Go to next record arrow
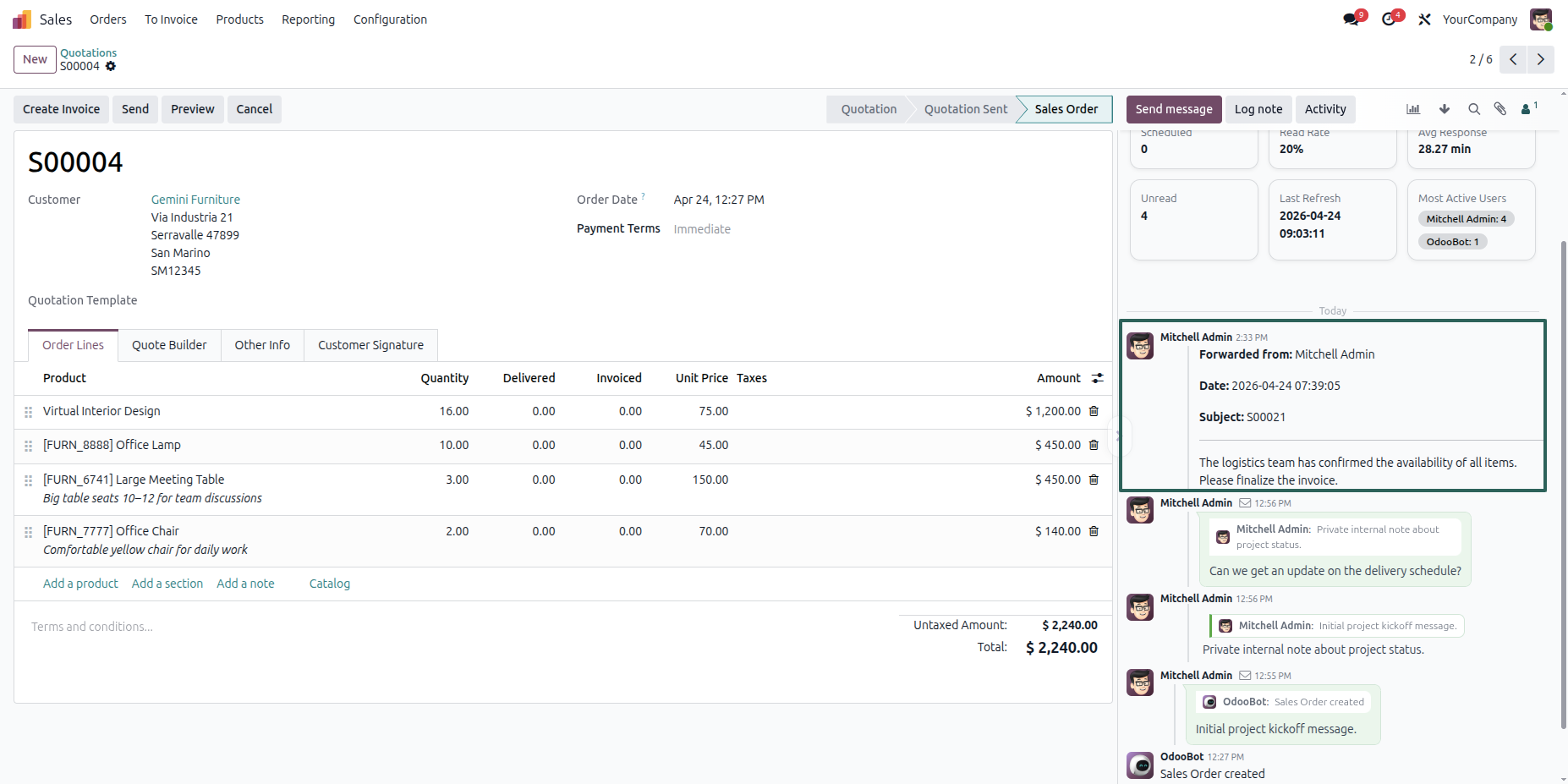The height and width of the screenshot is (784, 1568). [x=1540, y=59]
